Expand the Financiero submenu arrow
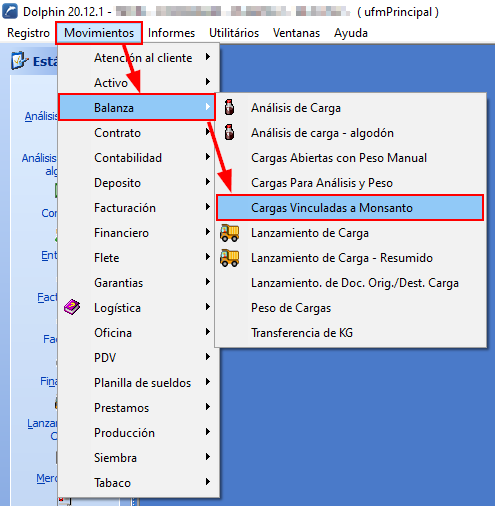 click(208, 232)
